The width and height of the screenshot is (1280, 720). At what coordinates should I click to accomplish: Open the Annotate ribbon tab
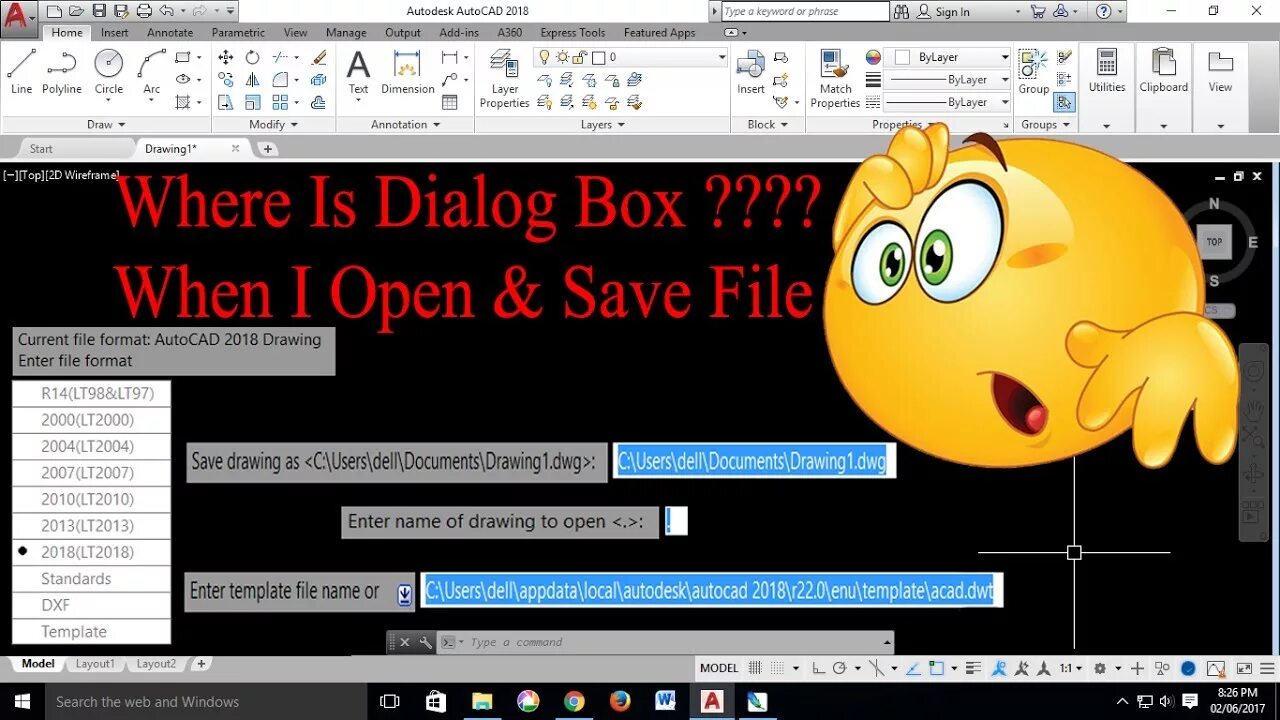point(170,32)
